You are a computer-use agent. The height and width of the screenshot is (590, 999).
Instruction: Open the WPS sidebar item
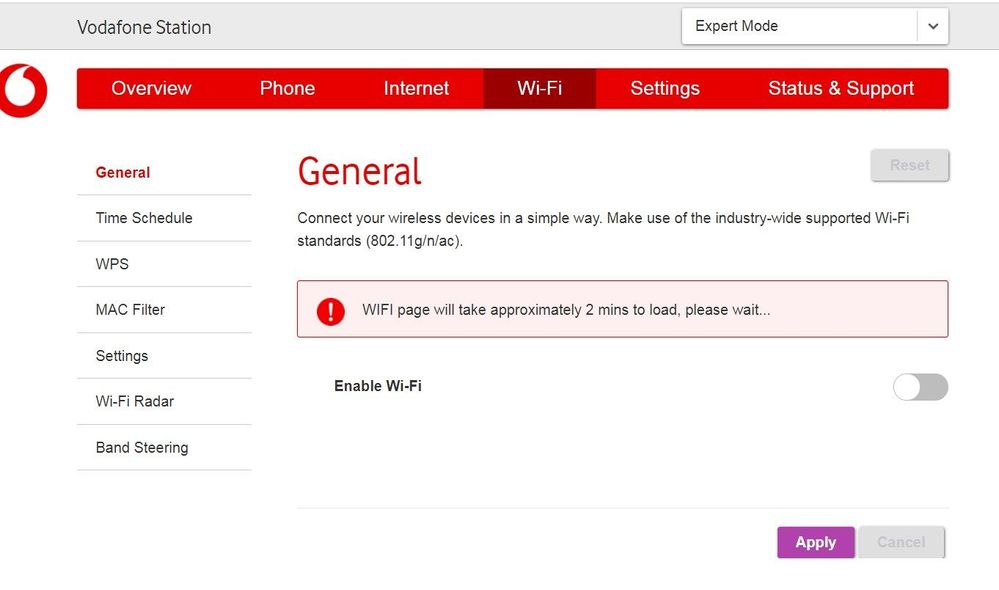point(164,264)
